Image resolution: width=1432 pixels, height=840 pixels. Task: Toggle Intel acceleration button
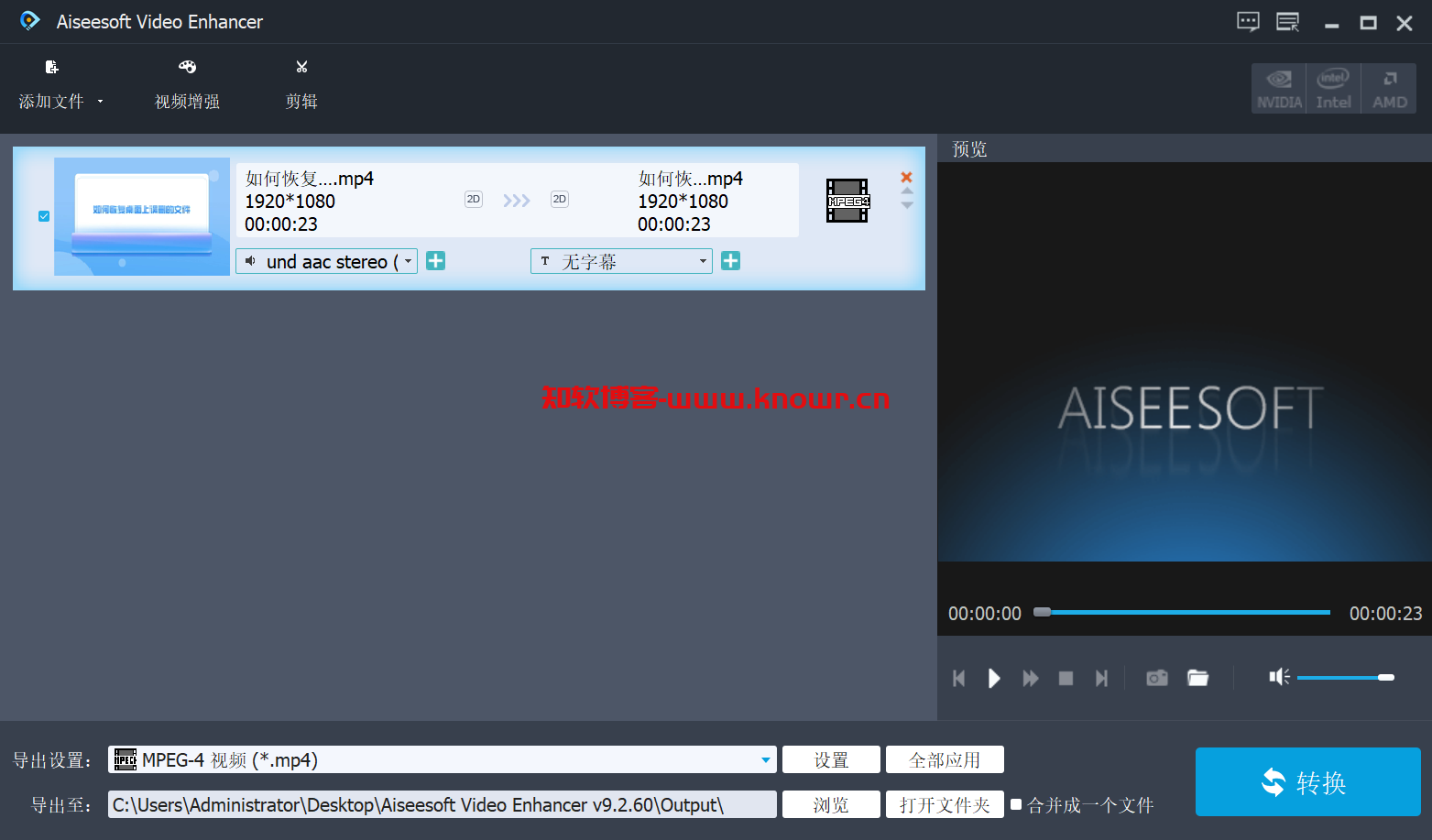click(x=1333, y=89)
